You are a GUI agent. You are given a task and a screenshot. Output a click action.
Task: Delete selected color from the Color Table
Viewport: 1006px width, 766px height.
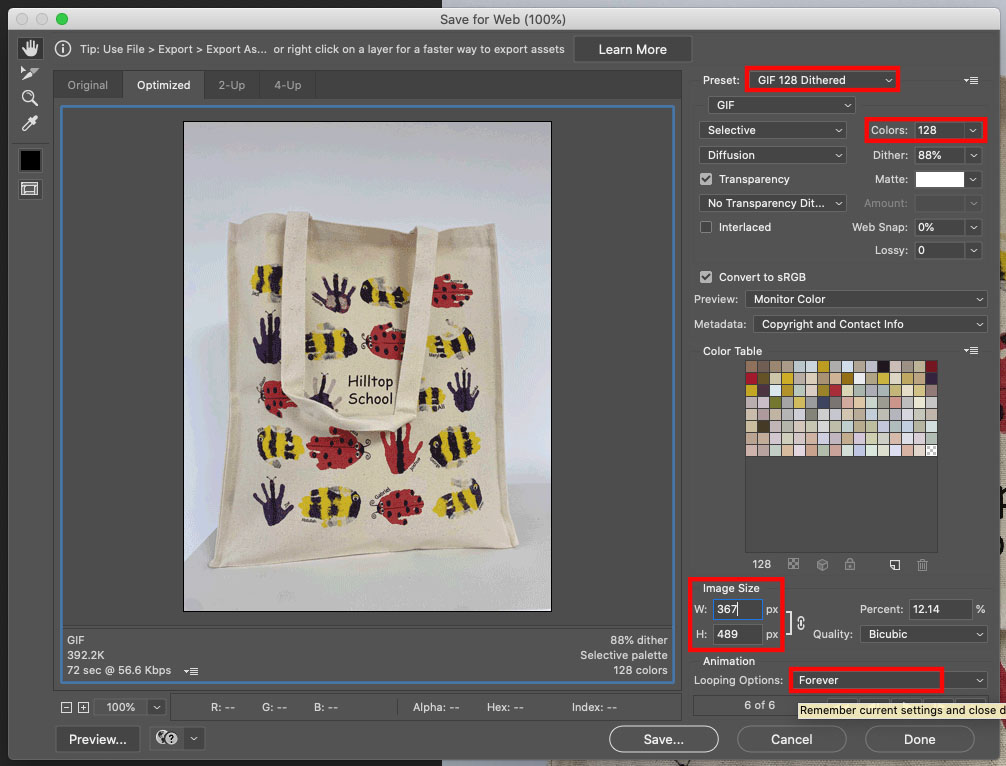pyautogui.click(x=920, y=565)
